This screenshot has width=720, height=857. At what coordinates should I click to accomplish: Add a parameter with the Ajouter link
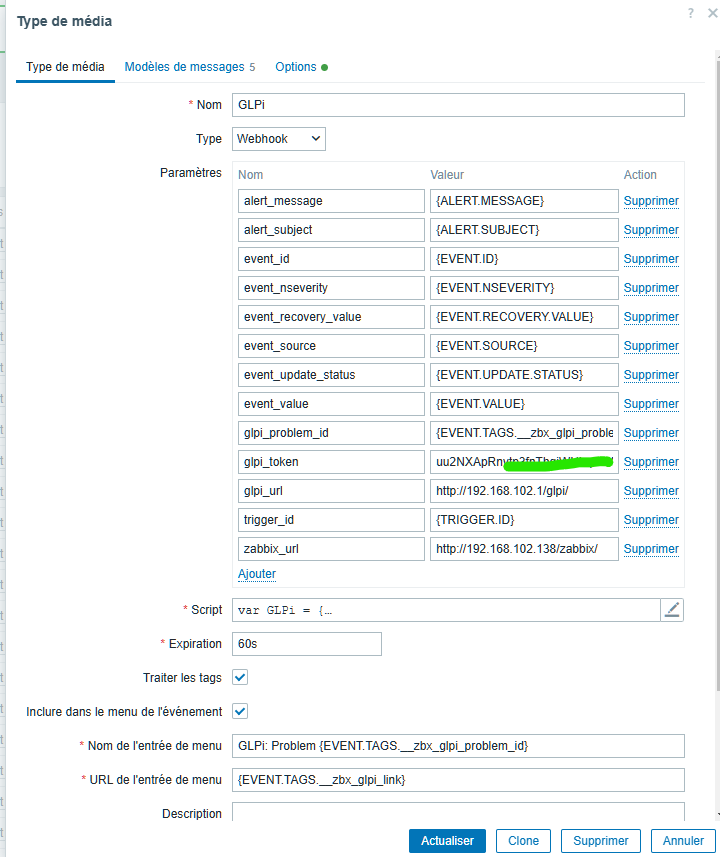257,574
